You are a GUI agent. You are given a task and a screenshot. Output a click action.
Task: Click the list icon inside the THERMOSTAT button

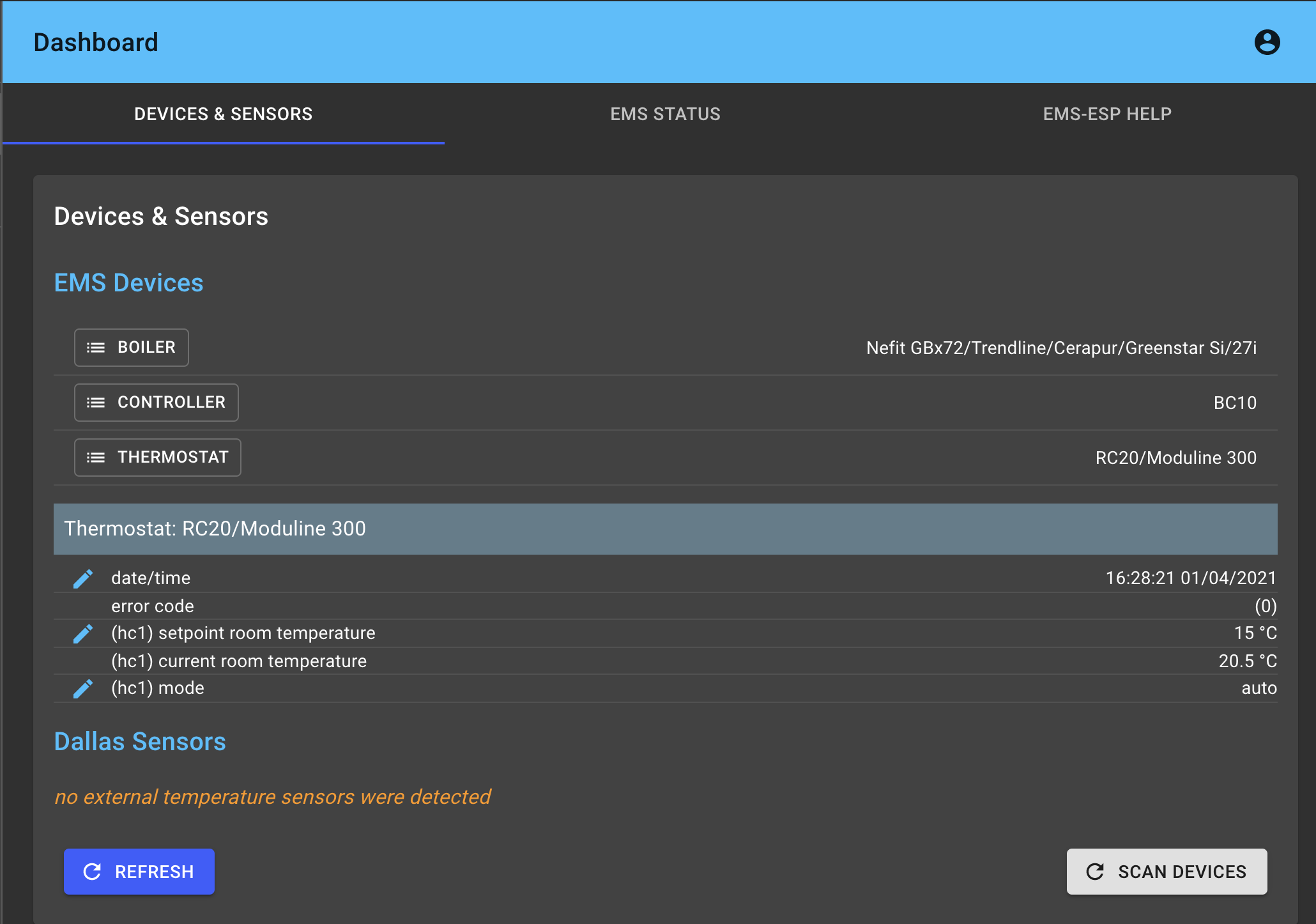pos(96,458)
